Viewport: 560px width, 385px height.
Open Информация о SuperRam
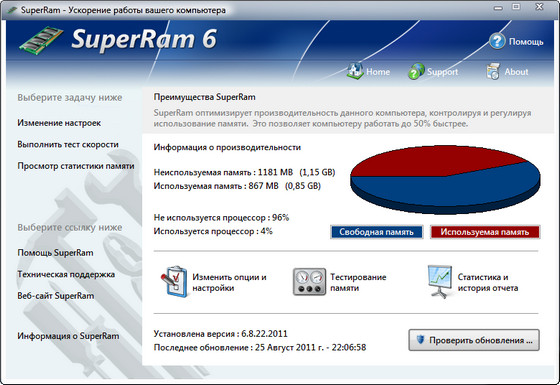point(68,336)
